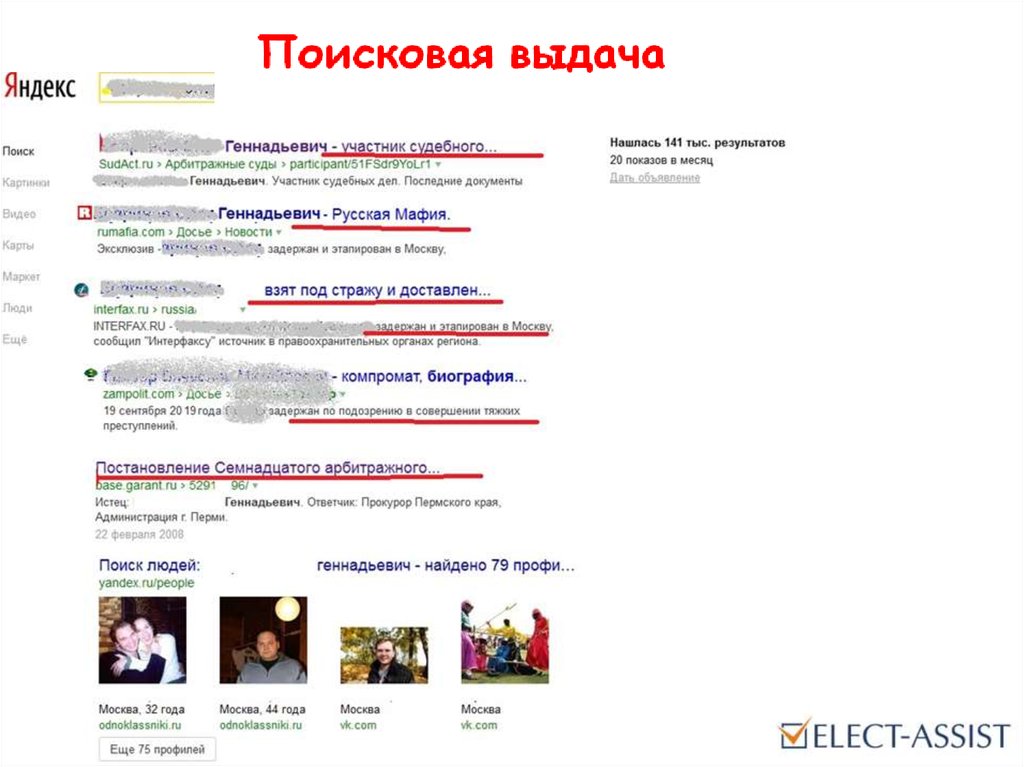Expand the Ещё sidebar menu

pyautogui.click(x=14, y=340)
